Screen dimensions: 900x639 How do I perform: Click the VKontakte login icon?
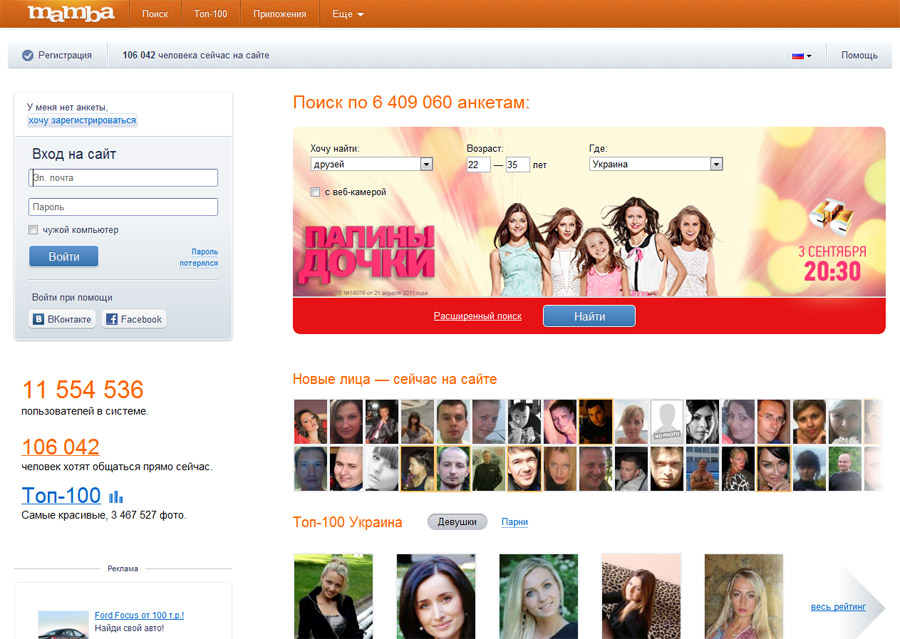click(x=39, y=320)
